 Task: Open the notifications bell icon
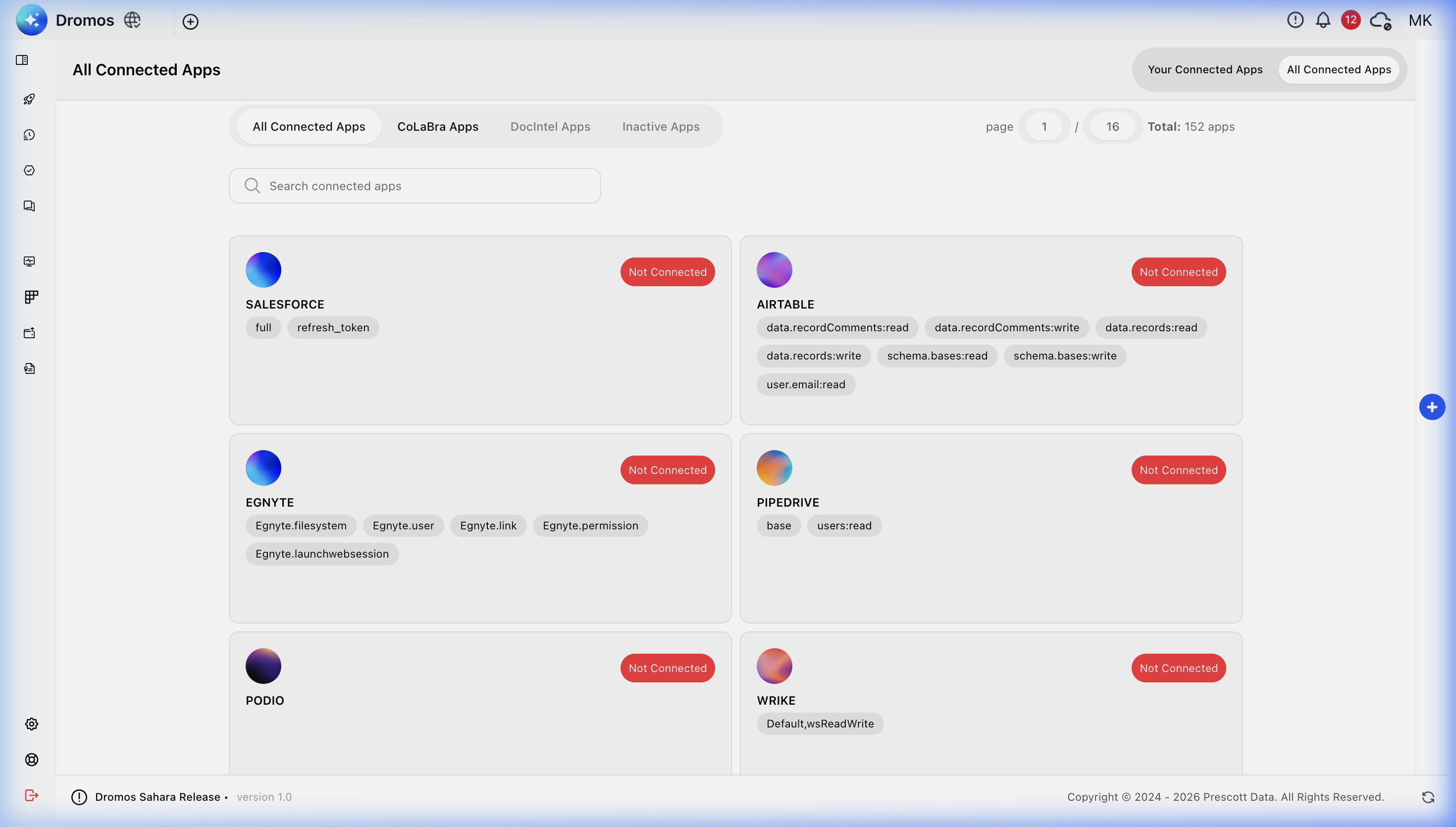[x=1323, y=20]
